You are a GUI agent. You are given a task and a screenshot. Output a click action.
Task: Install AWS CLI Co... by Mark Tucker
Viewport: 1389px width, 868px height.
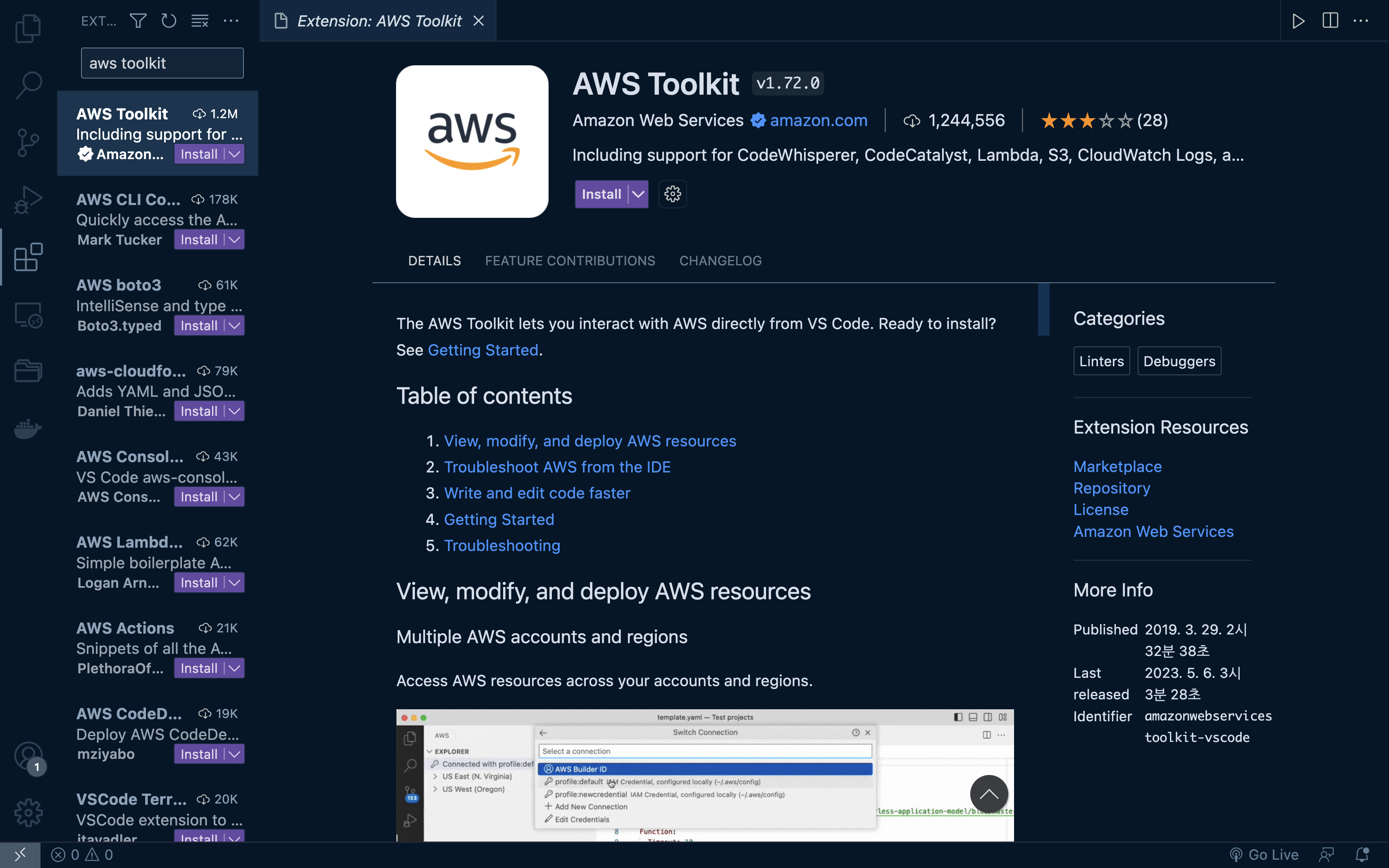click(199, 239)
